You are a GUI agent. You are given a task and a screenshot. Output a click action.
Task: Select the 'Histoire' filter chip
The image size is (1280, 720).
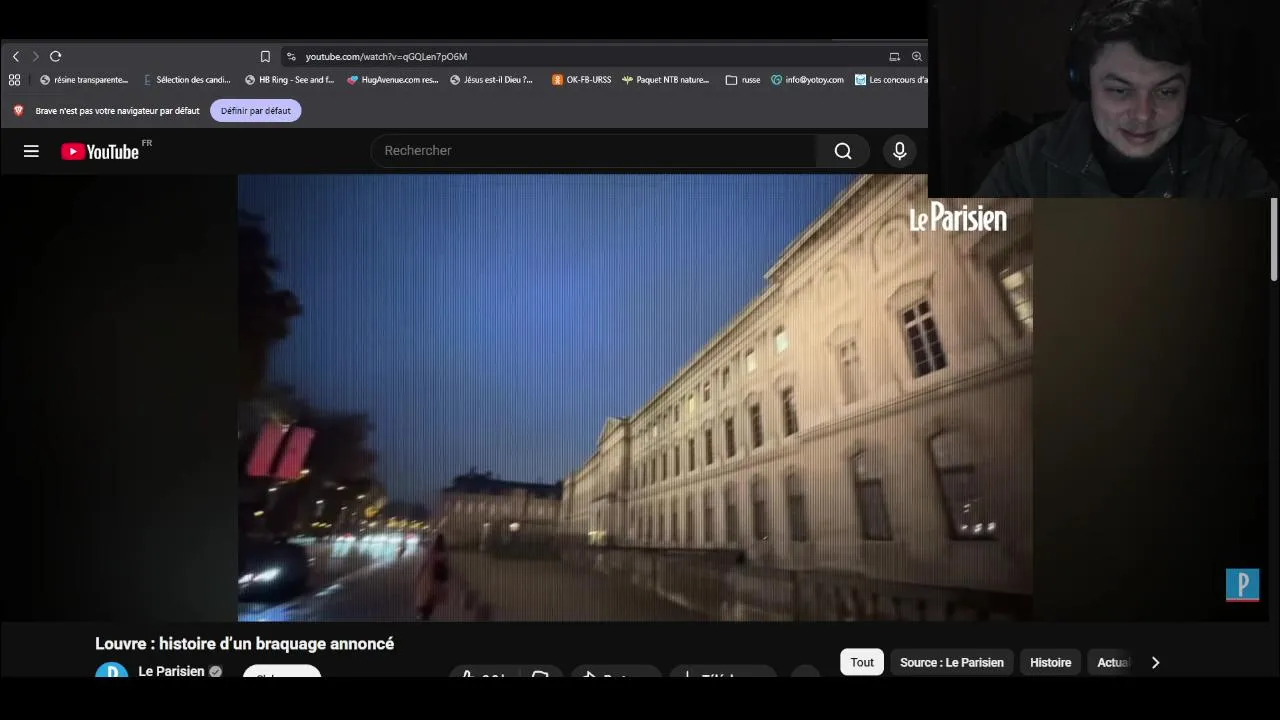1050,662
